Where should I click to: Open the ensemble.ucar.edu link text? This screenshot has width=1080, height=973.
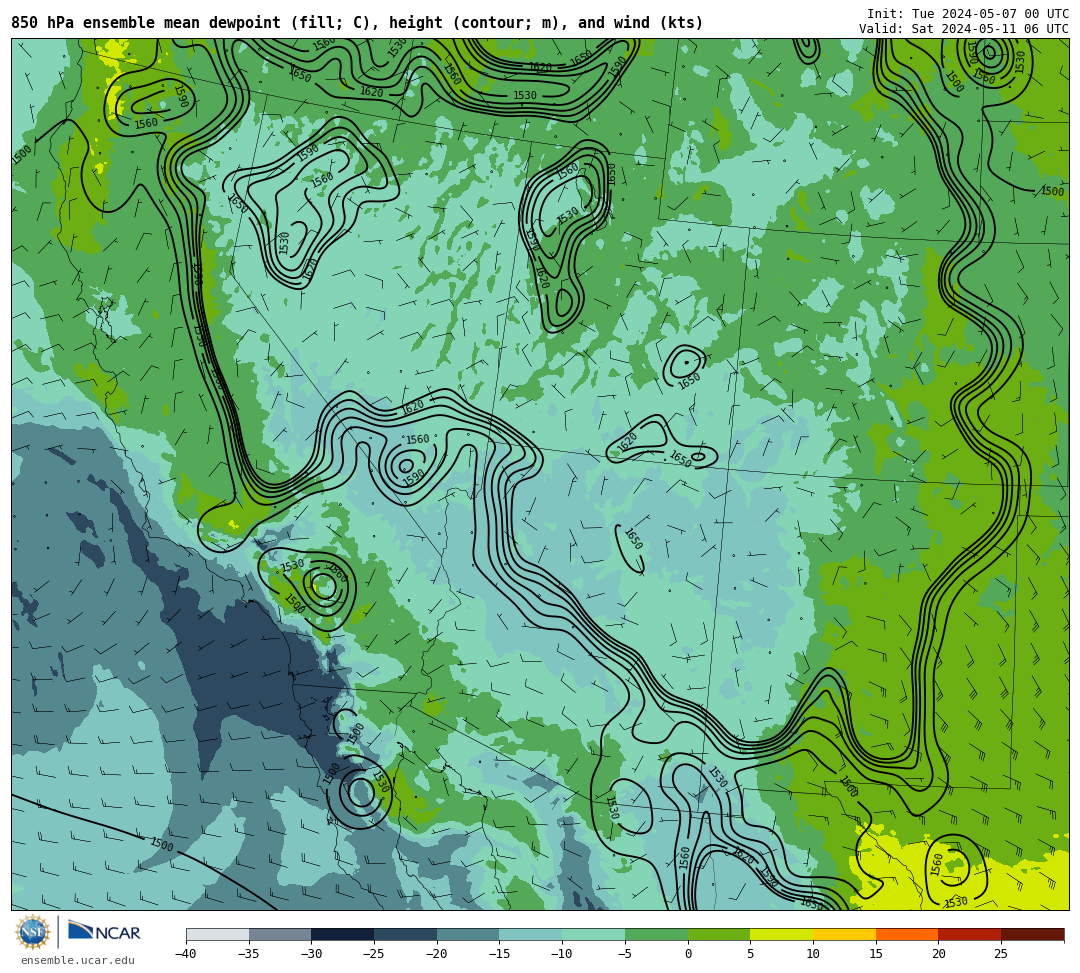click(x=78, y=960)
